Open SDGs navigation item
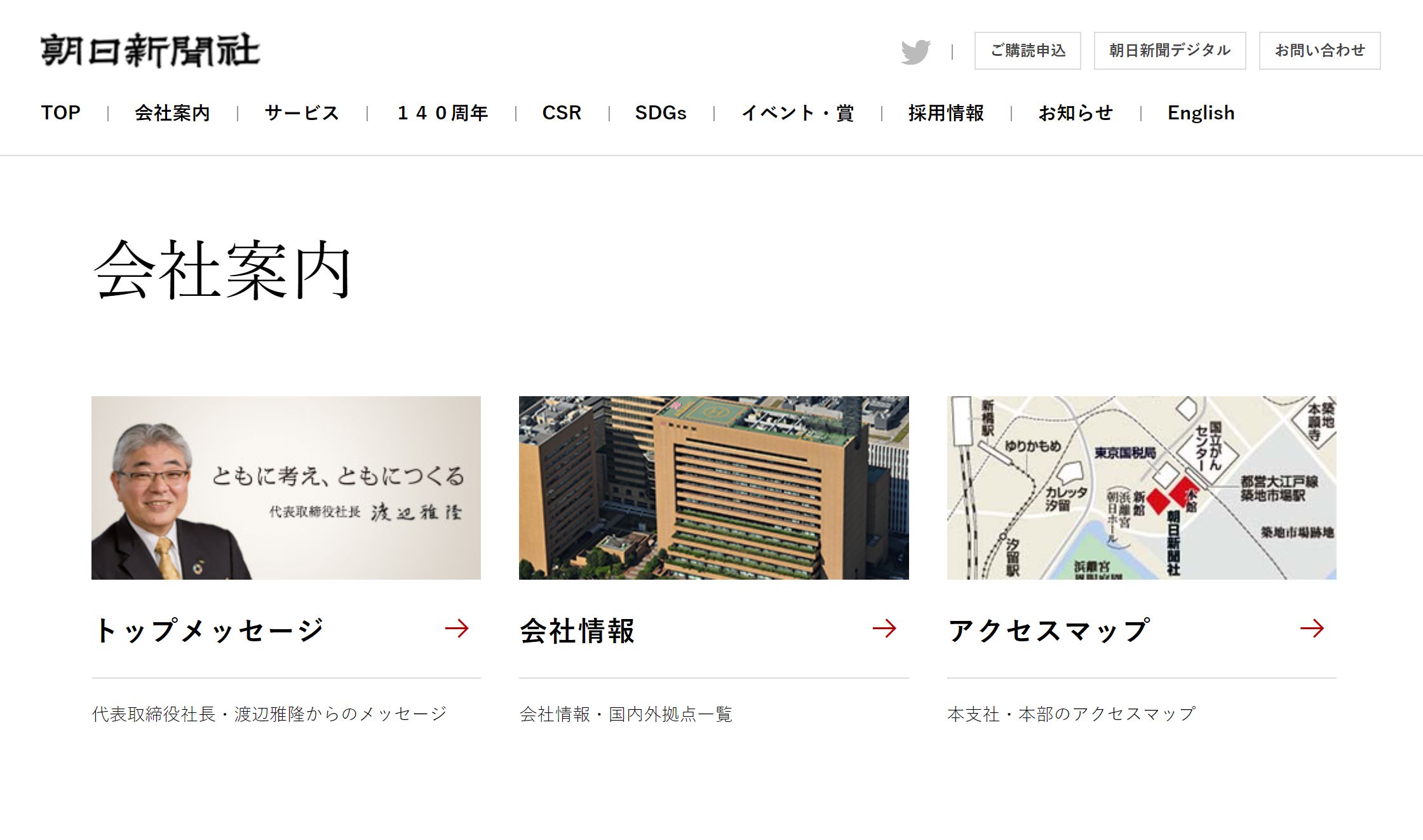The height and width of the screenshot is (840, 1423). [661, 113]
